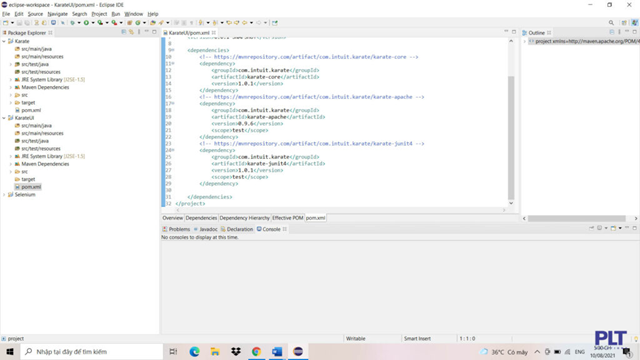Viewport: 640px width, 360px height.
Task: Open Package Explorer view menu icon
Action: coord(139,32)
